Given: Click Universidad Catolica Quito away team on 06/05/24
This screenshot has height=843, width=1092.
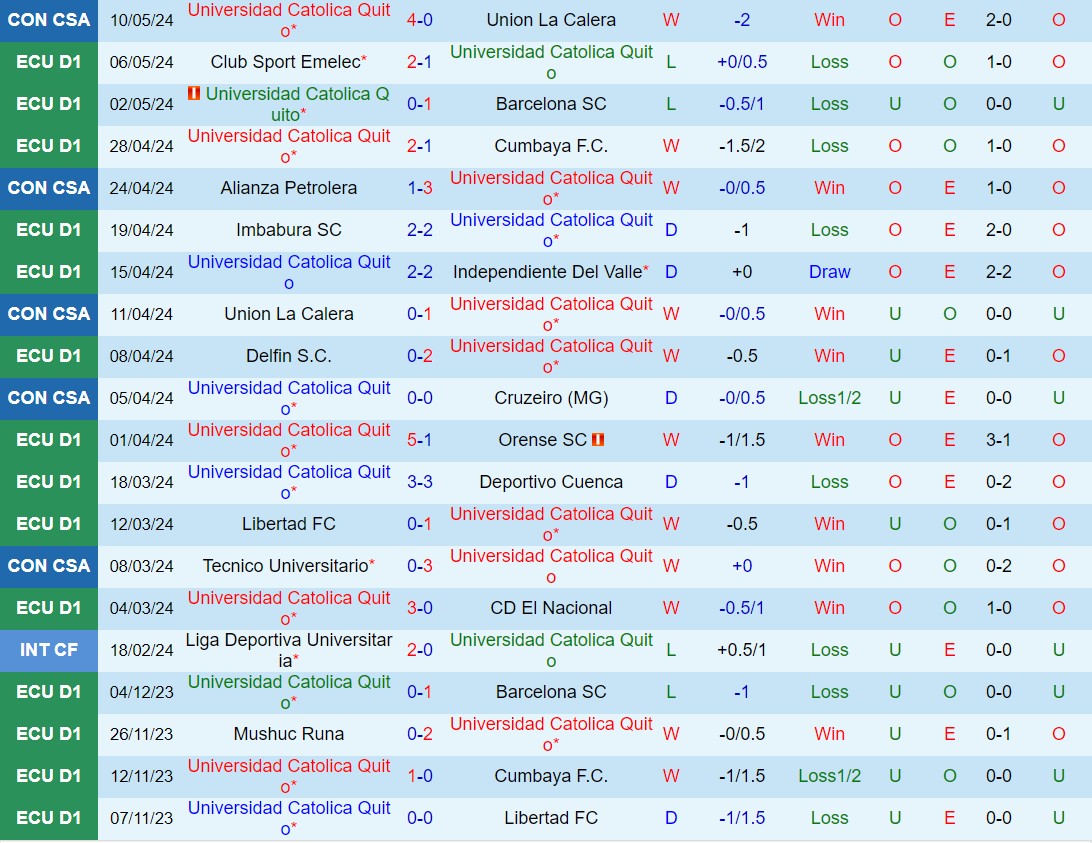Looking at the screenshot, I should click(551, 62).
